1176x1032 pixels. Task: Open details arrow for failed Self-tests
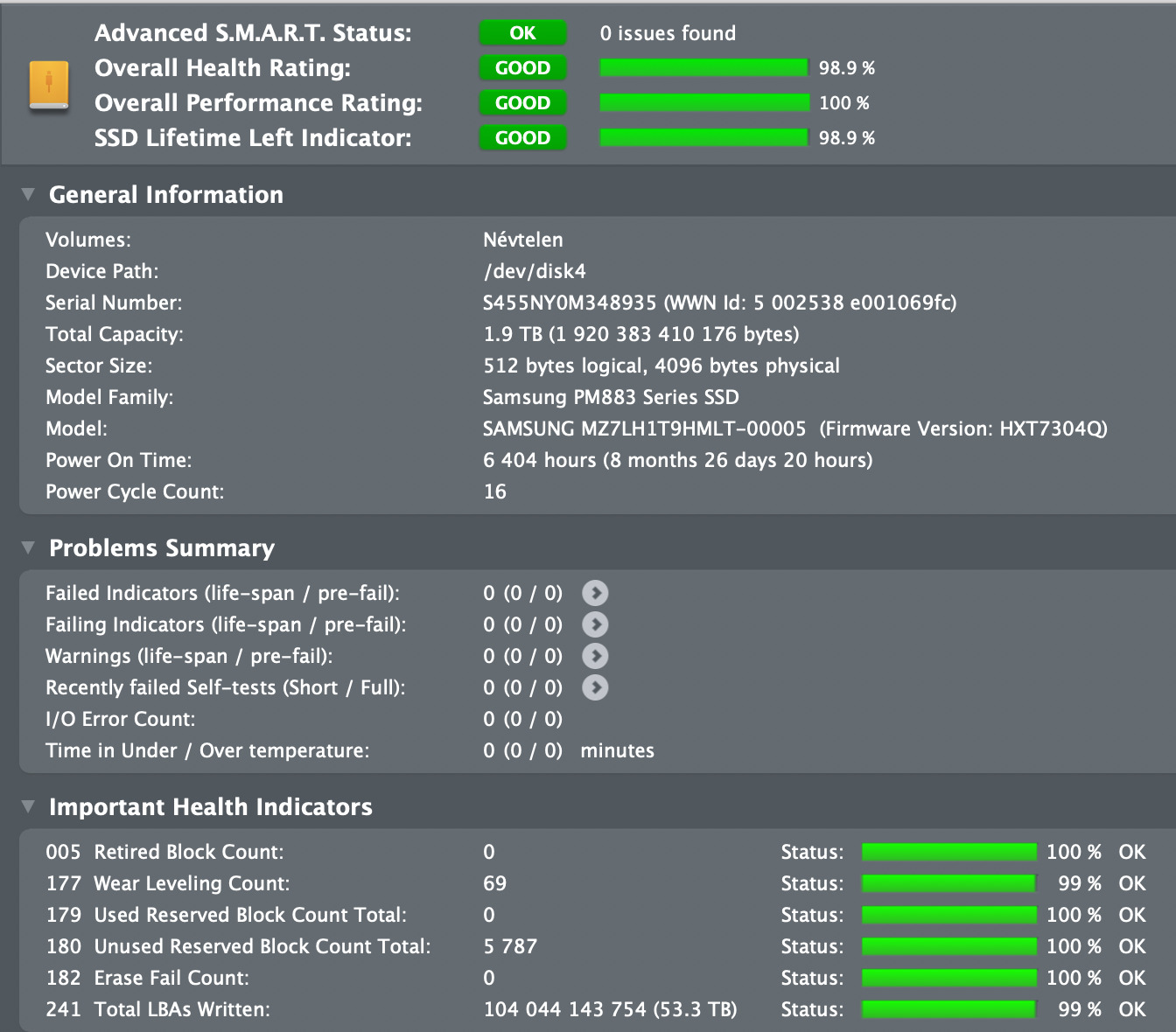point(595,687)
